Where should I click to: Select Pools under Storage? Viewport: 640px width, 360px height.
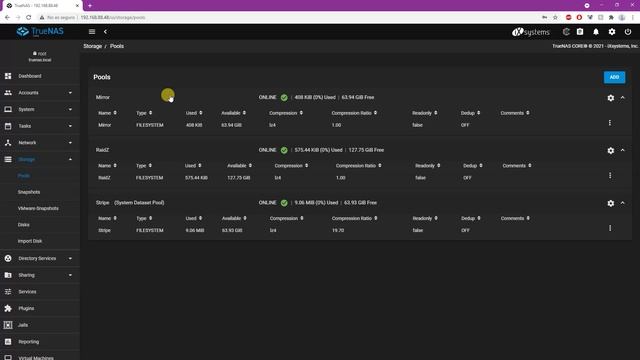tap(24, 176)
